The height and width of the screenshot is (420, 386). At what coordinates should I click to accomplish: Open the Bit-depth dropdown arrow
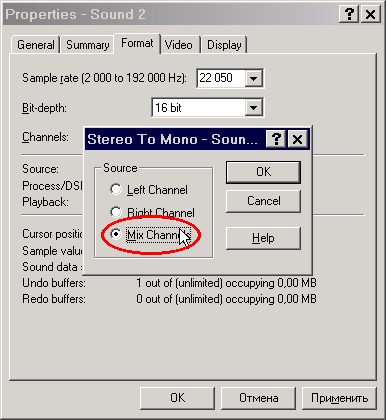[253, 108]
